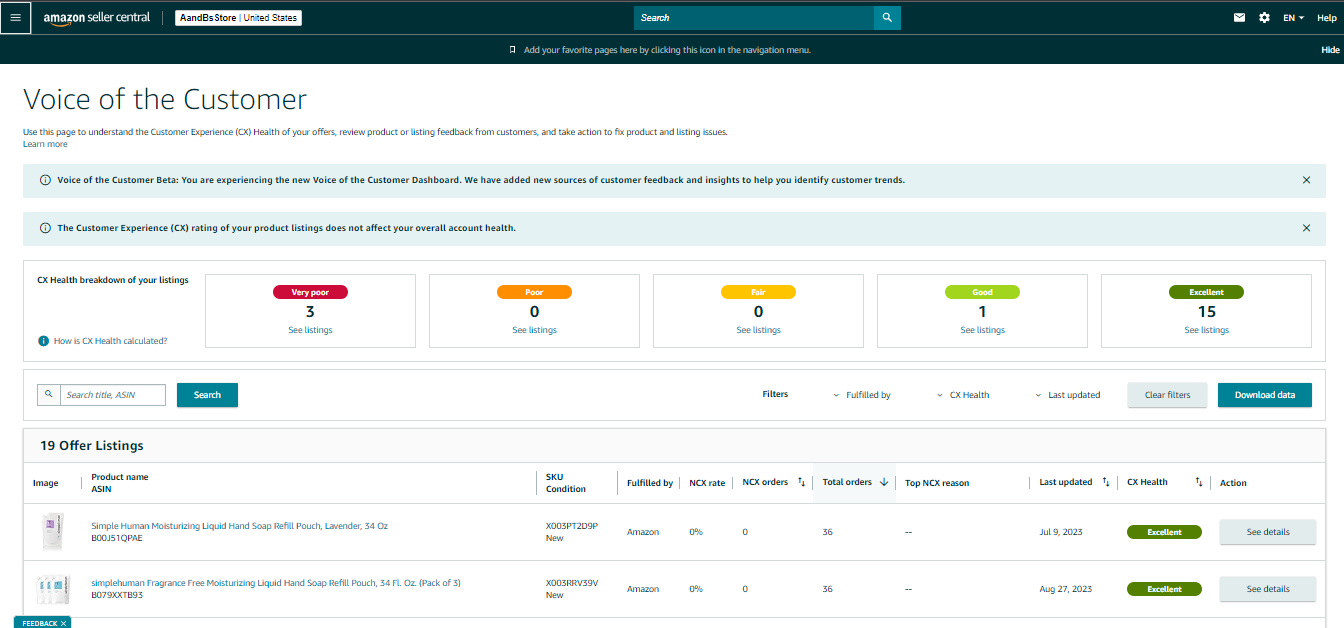1344x628 pixels.
Task: Sort by CX Health column arrows
Action: click(1199, 482)
